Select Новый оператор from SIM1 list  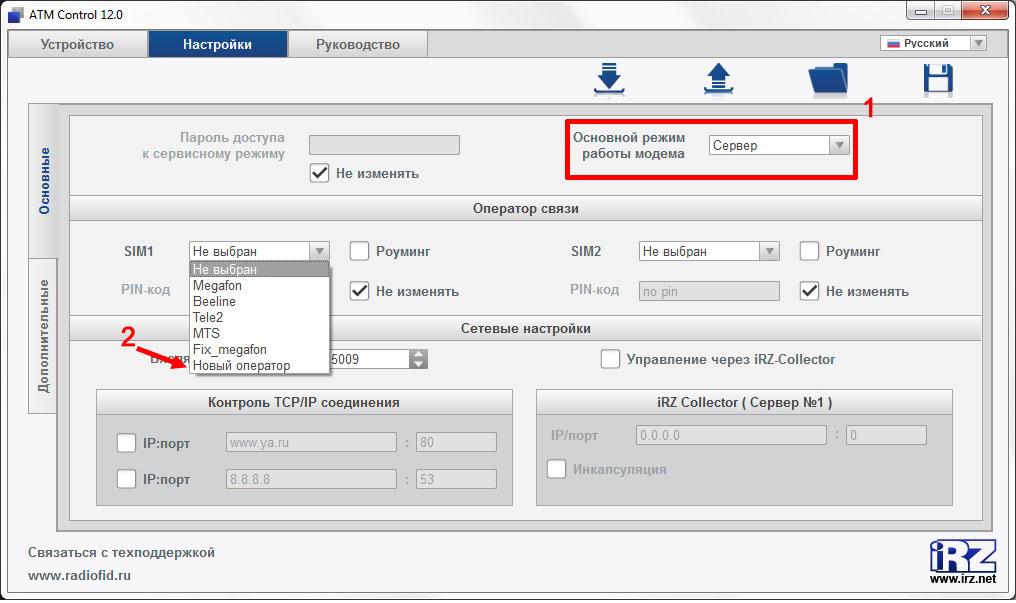pos(241,365)
